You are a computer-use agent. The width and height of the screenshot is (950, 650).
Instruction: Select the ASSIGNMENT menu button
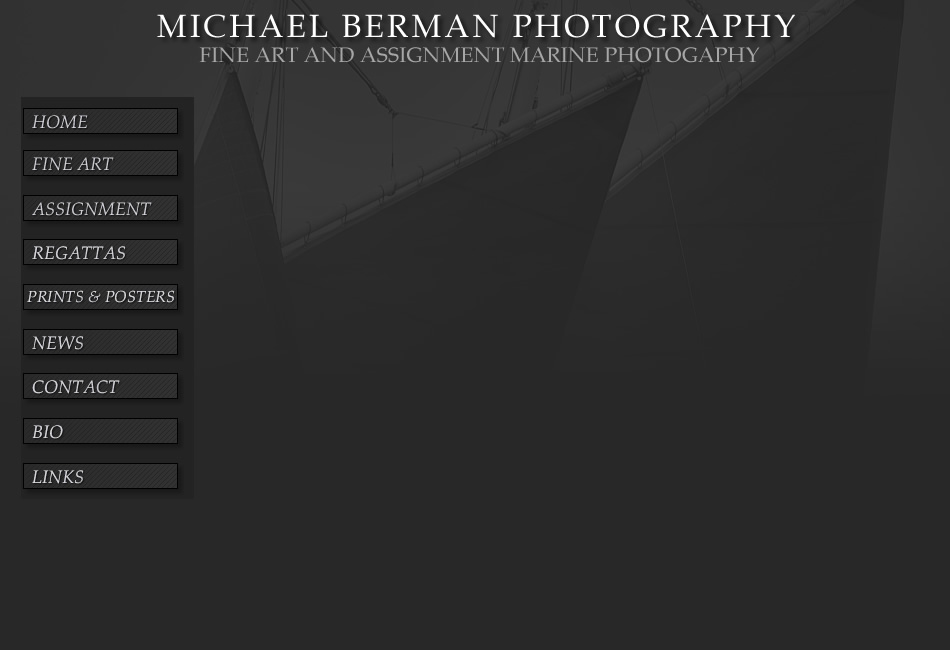(x=101, y=208)
